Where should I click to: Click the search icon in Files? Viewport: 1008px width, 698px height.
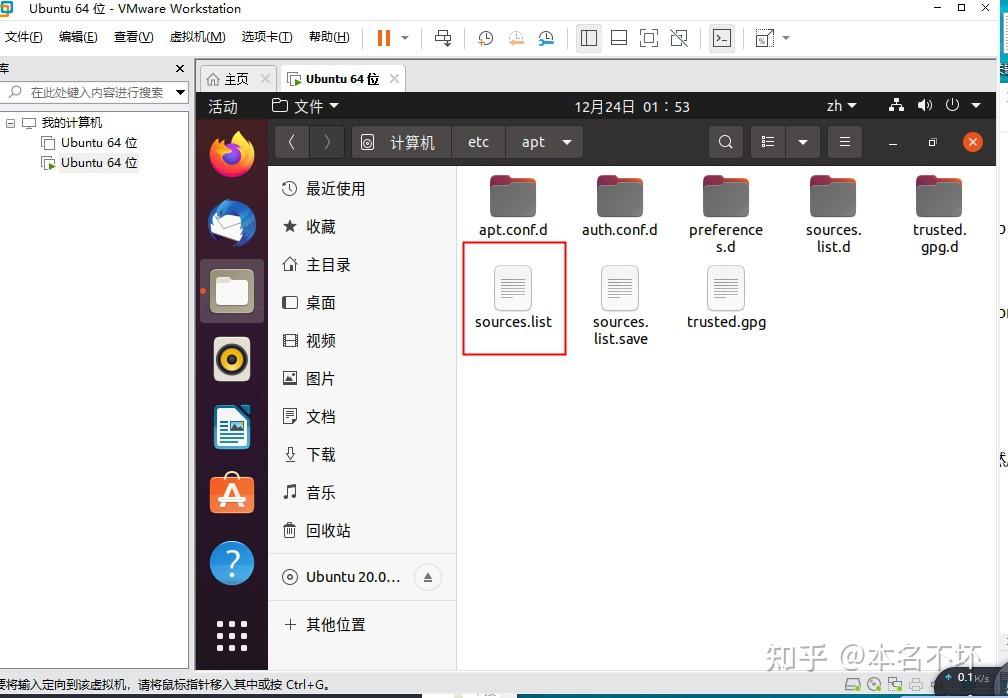(726, 142)
